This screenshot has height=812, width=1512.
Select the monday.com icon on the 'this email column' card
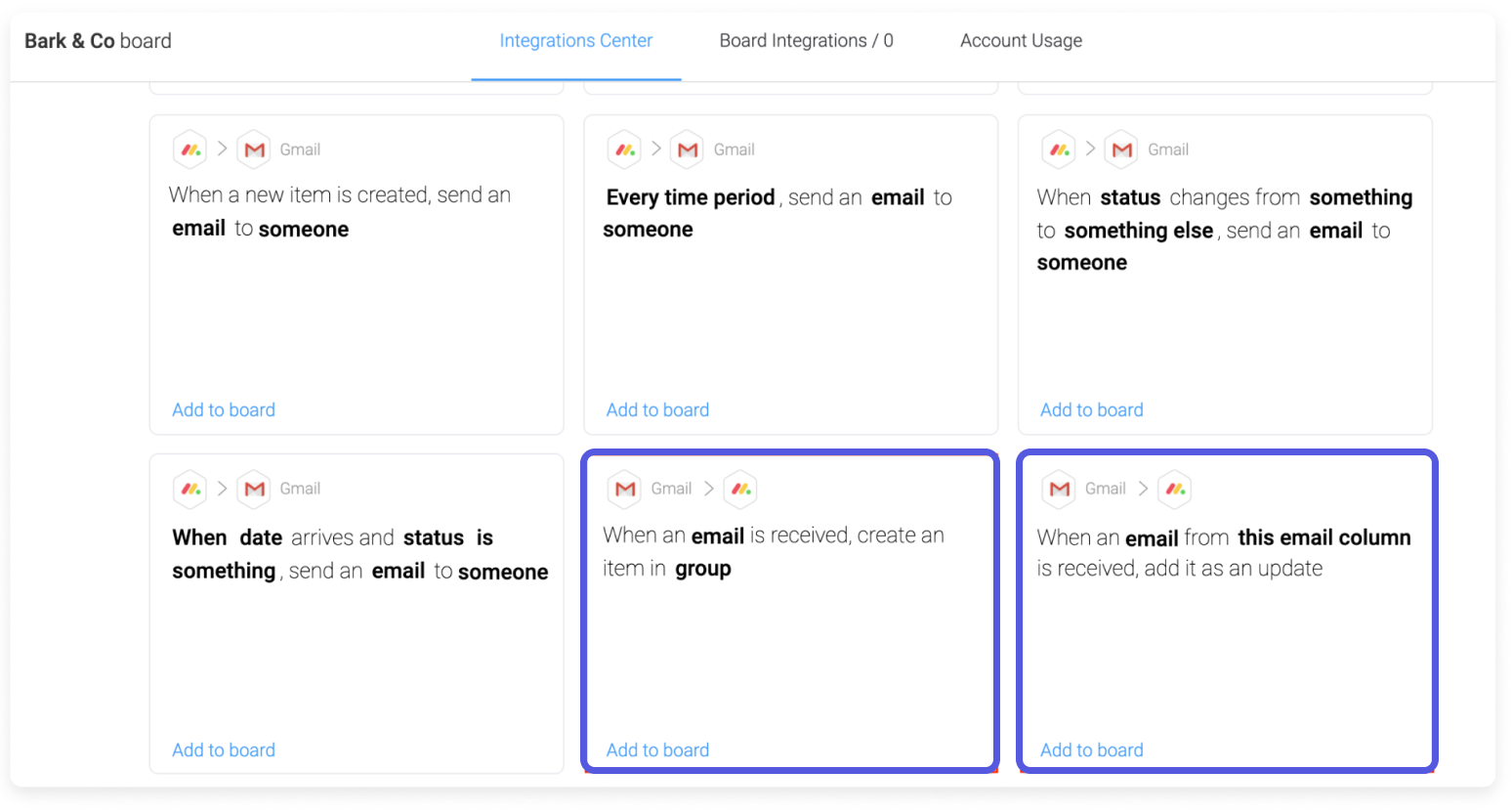click(1174, 489)
